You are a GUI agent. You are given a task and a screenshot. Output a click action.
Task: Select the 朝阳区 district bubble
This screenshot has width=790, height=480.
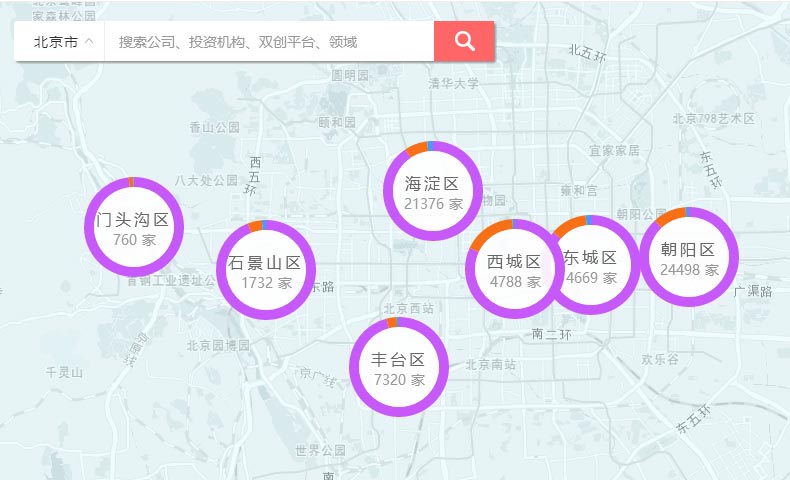(x=688, y=258)
